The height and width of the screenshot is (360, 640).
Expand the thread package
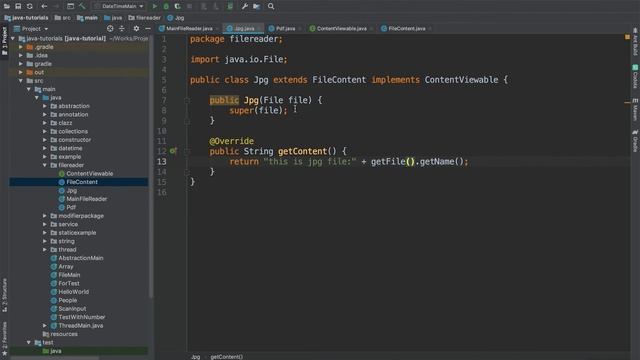tap(45, 250)
